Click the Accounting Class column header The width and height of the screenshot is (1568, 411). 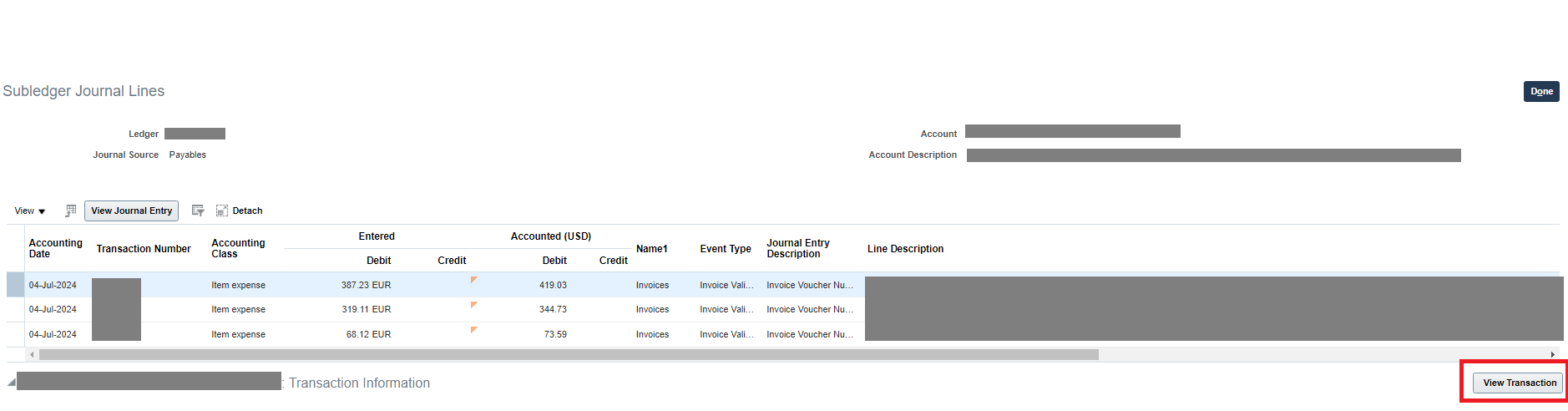click(x=238, y=248)
